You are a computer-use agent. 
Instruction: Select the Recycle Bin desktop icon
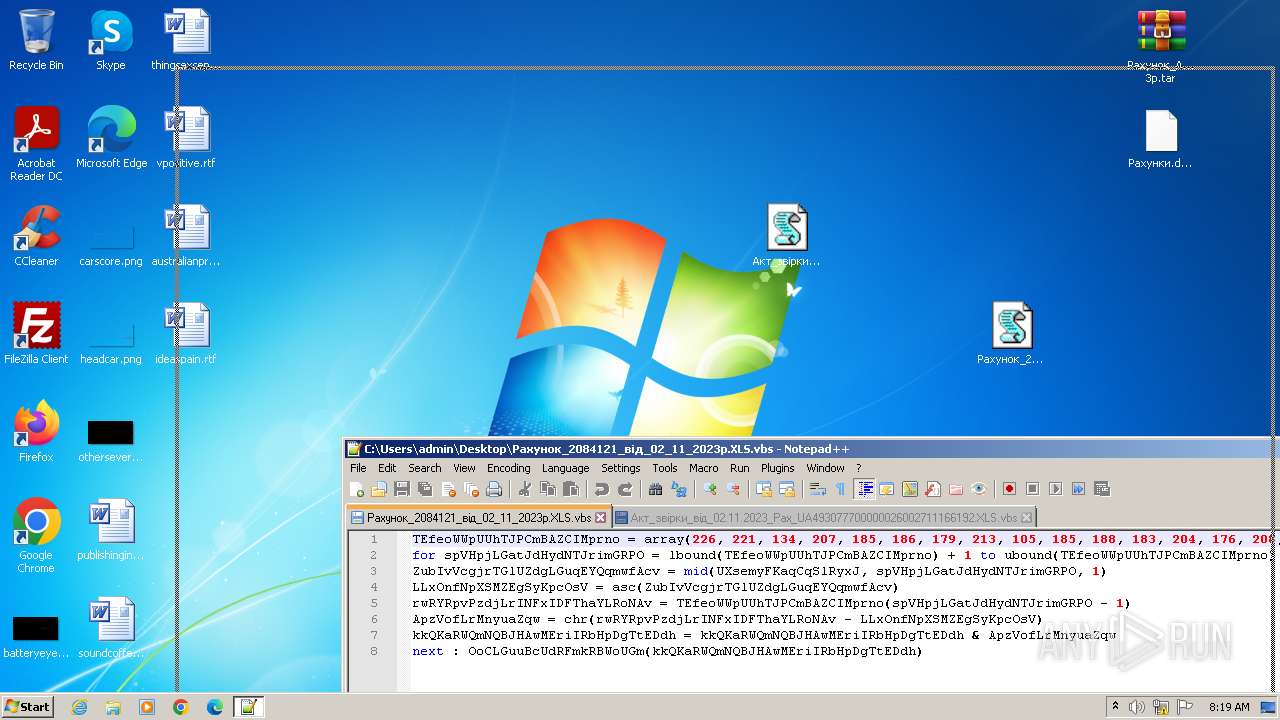pyautogui.click(x=36, y=40)
